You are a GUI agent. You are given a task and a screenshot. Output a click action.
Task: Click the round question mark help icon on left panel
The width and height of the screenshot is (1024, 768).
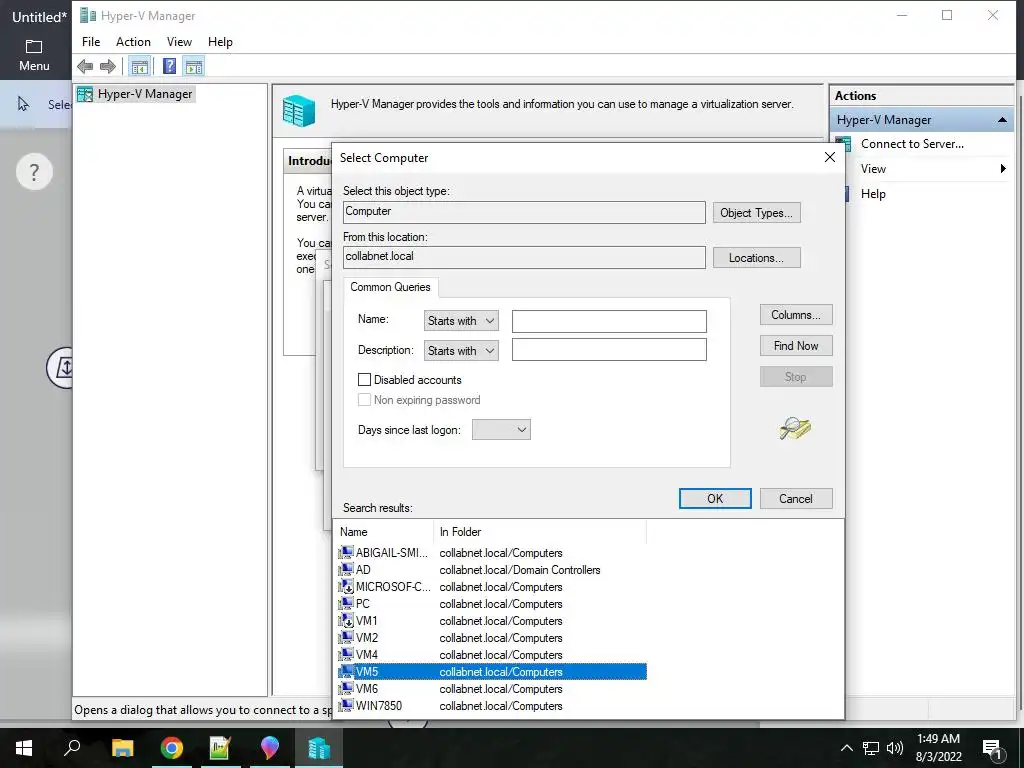pos(34,172)
